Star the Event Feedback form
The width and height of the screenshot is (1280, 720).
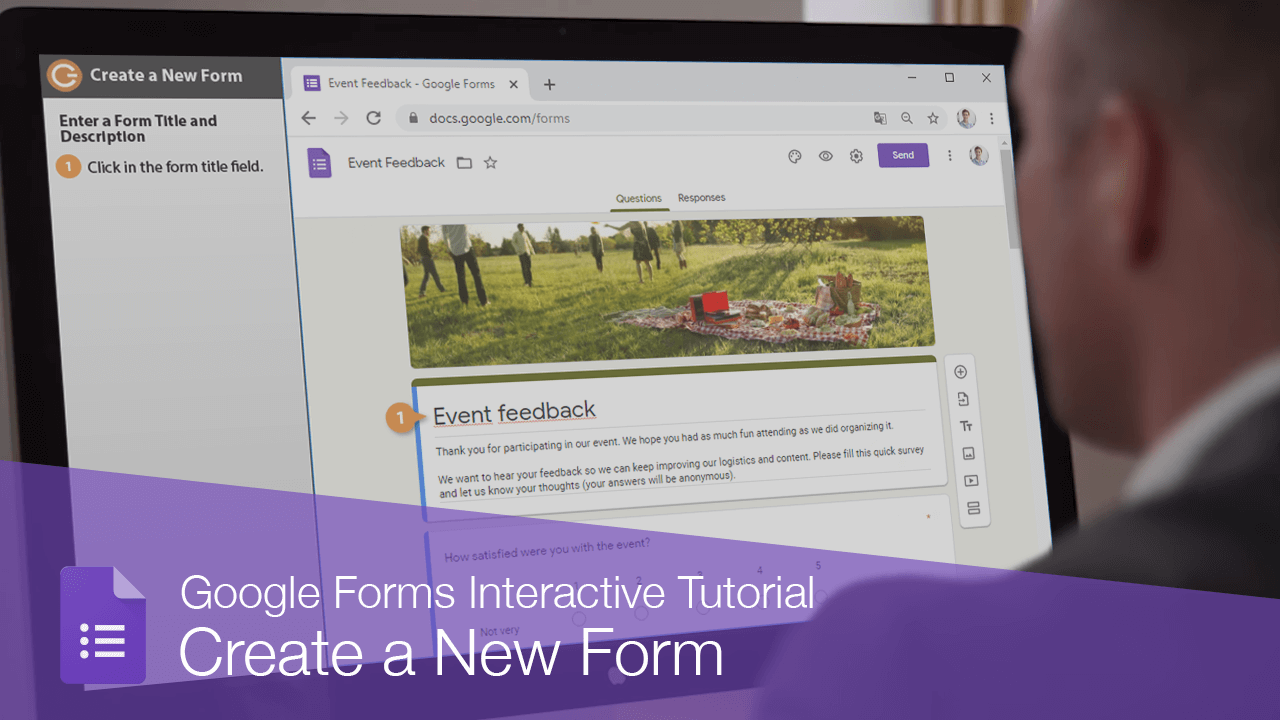coord(490,162)
